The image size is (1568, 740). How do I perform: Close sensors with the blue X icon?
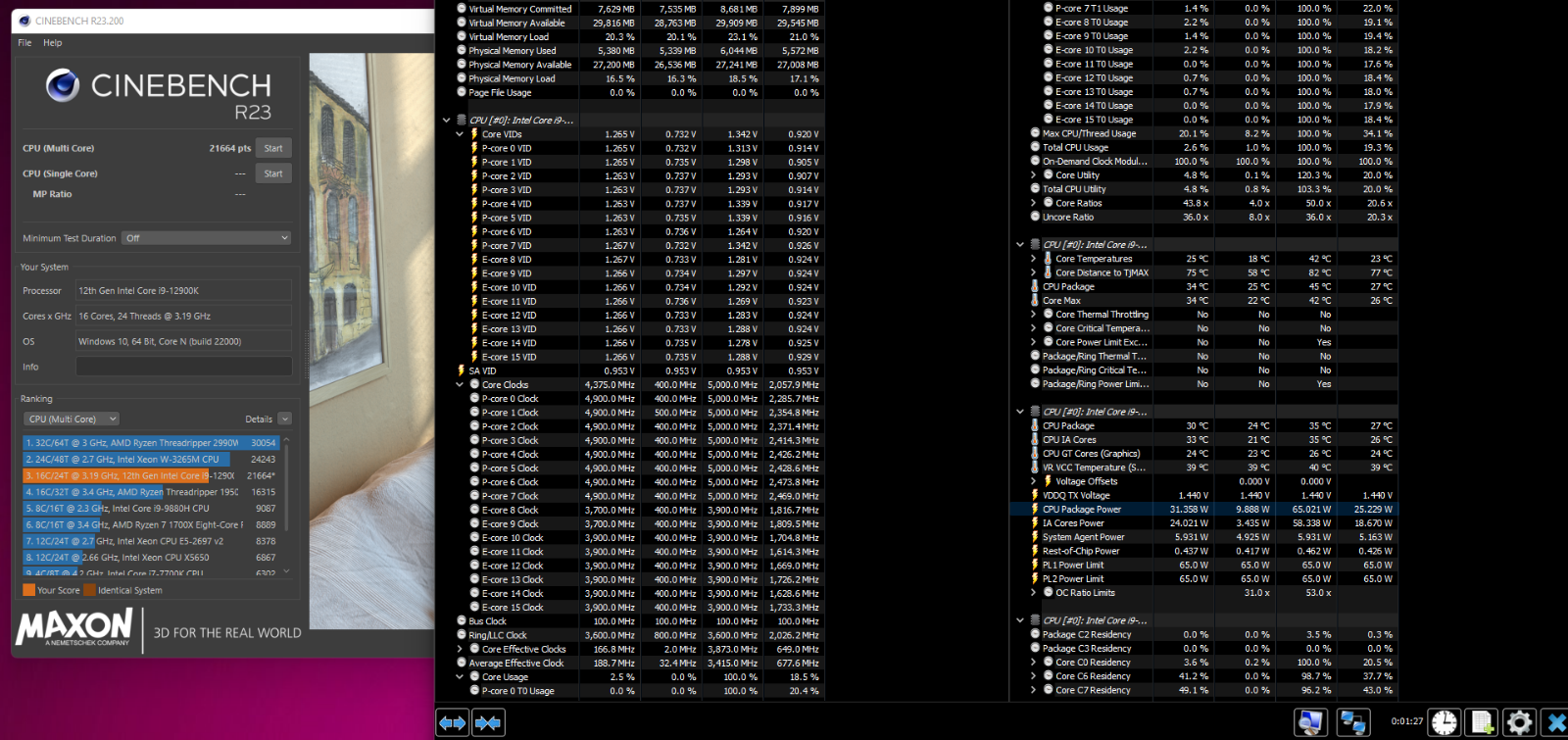point(1556,723)
